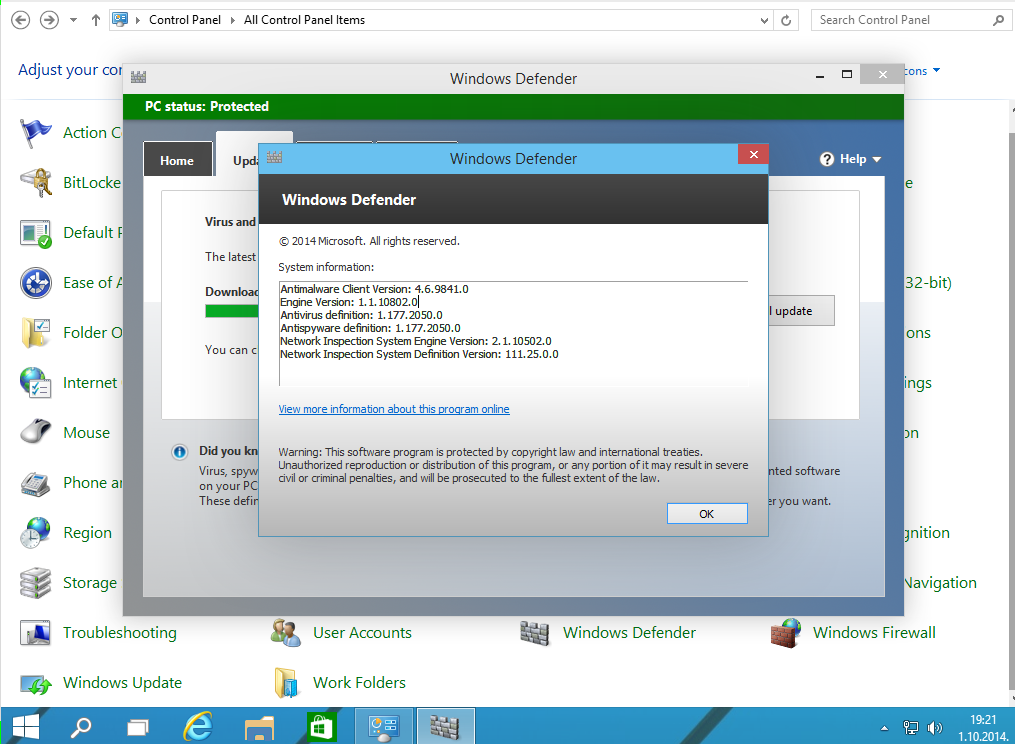1015x744 pixels.
Task: Go forward in Control Panel navigation
Action: 49,20
